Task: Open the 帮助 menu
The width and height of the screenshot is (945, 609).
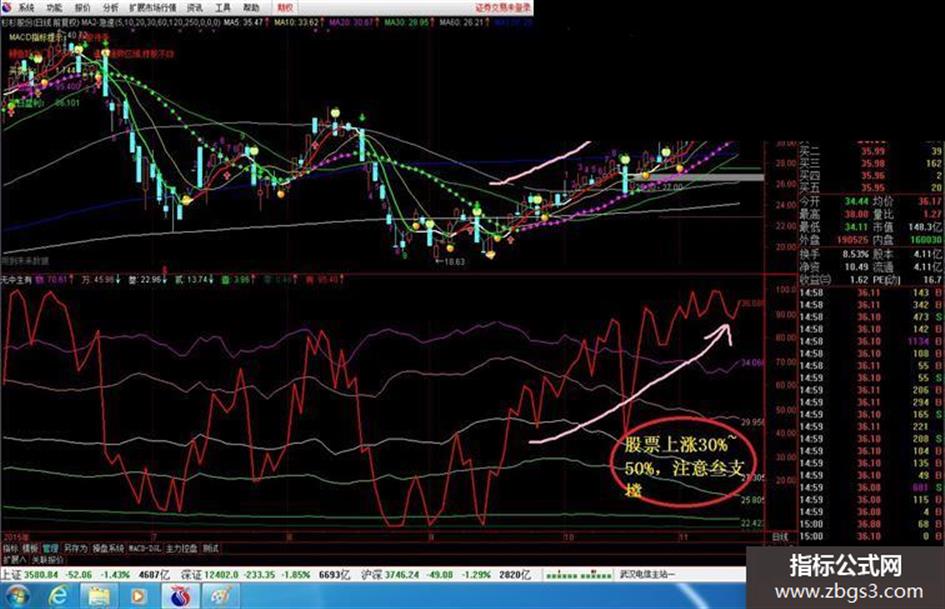Action: pyautogui.click(x=251, y=8)
